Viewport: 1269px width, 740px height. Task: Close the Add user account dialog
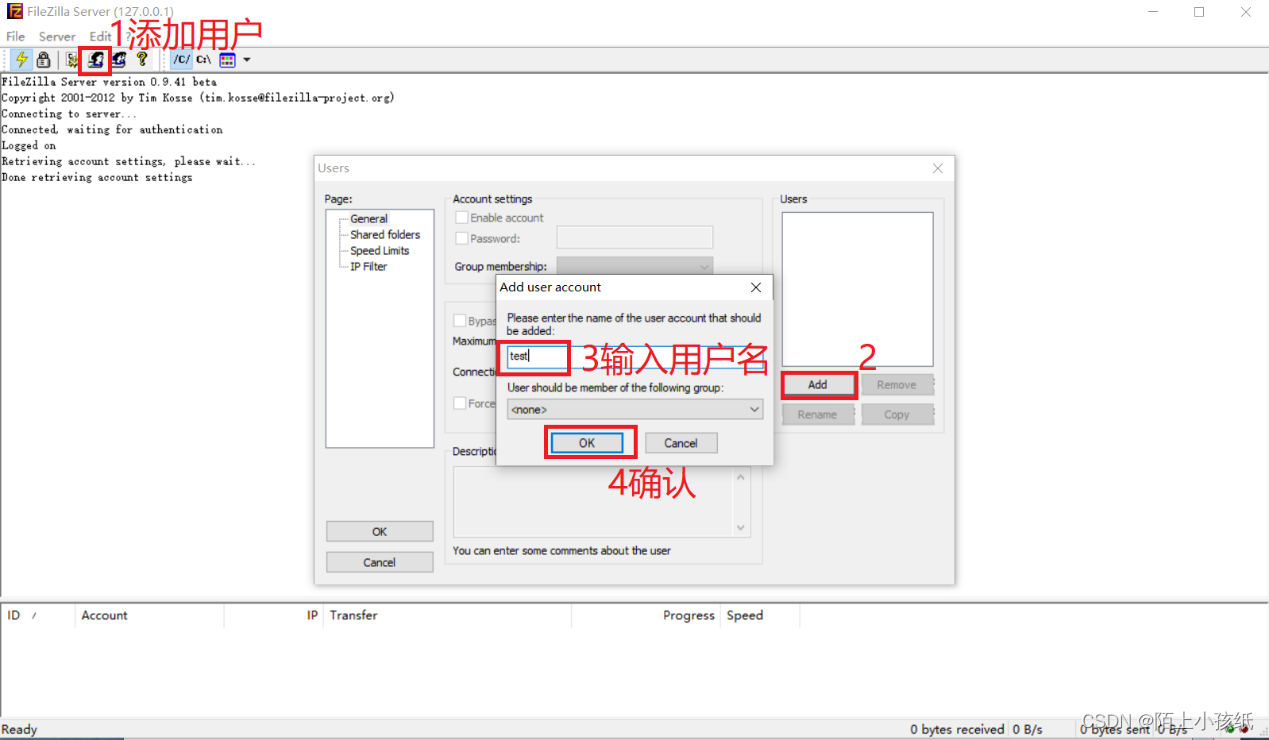[x=756, y=287]
